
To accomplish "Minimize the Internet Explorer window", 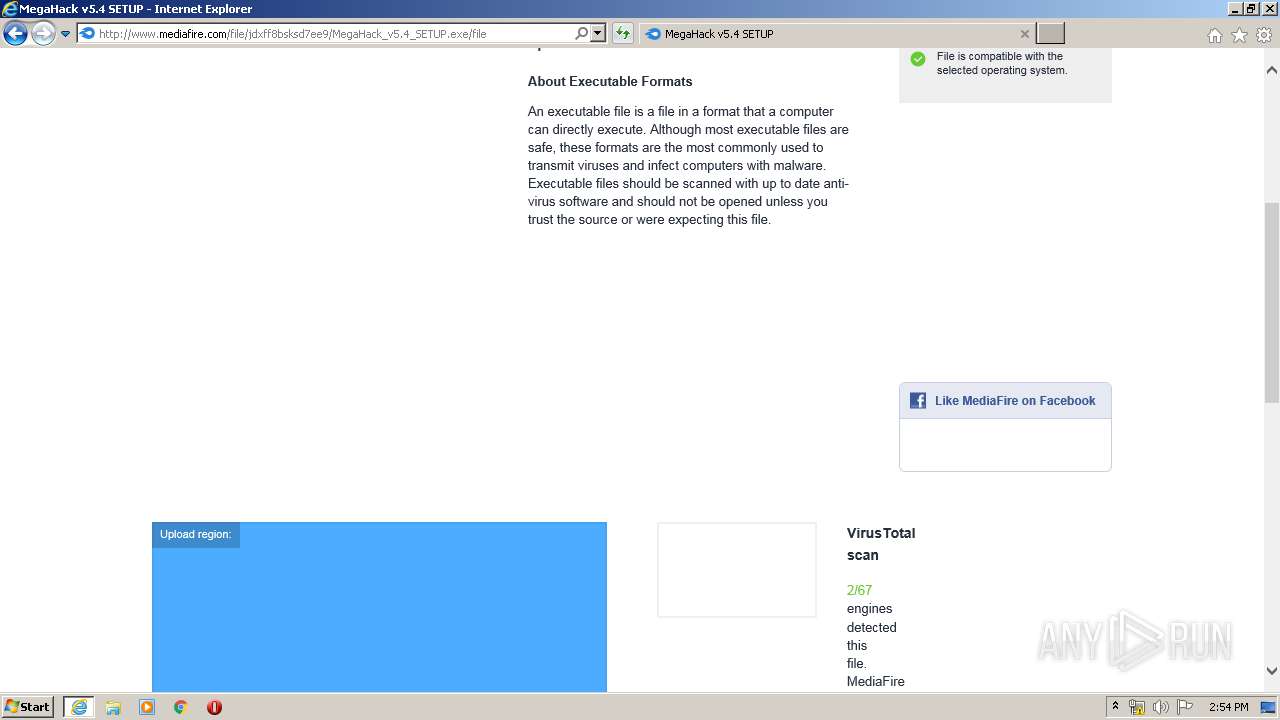I will (1234, 9).
